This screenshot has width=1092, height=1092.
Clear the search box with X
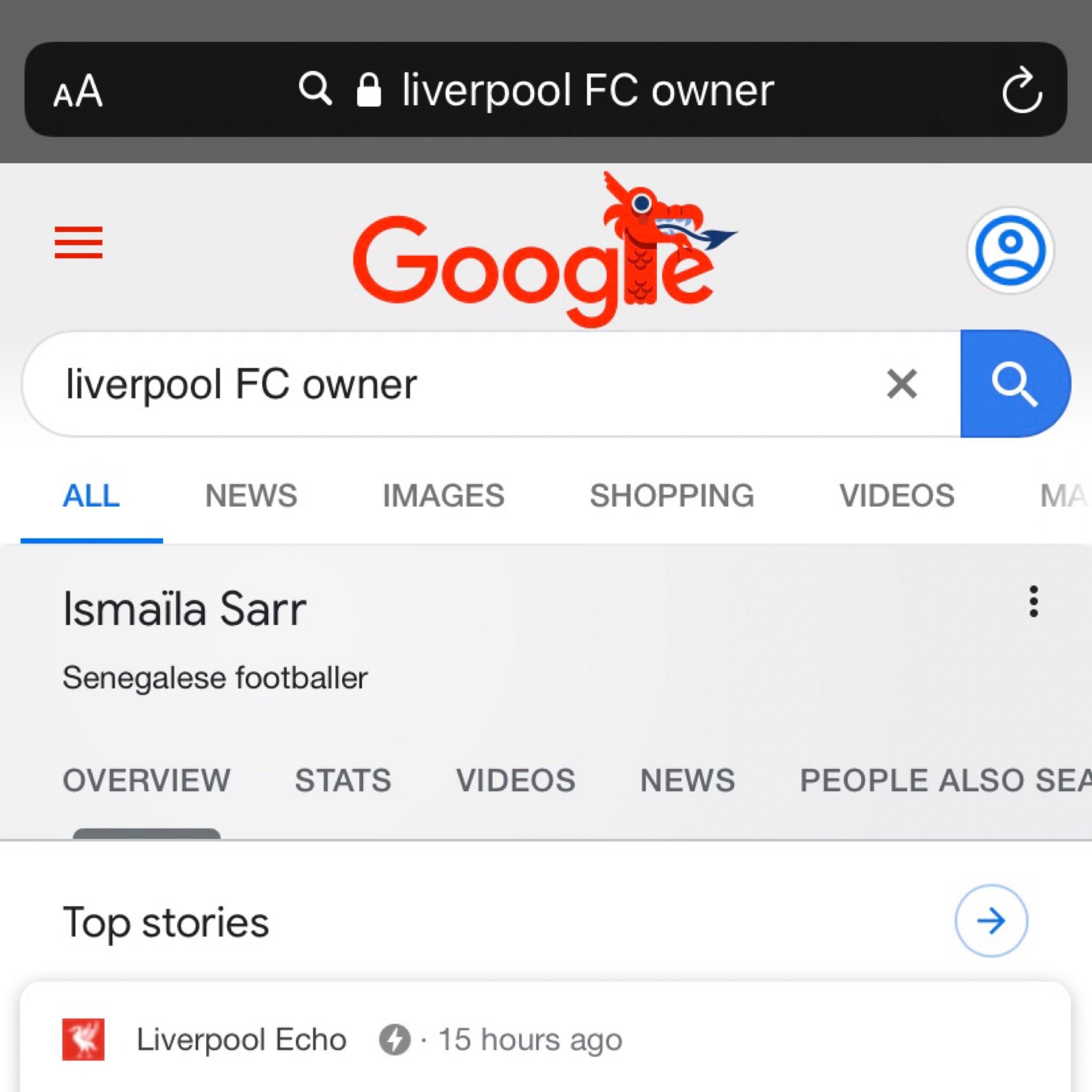pos(902,384)
